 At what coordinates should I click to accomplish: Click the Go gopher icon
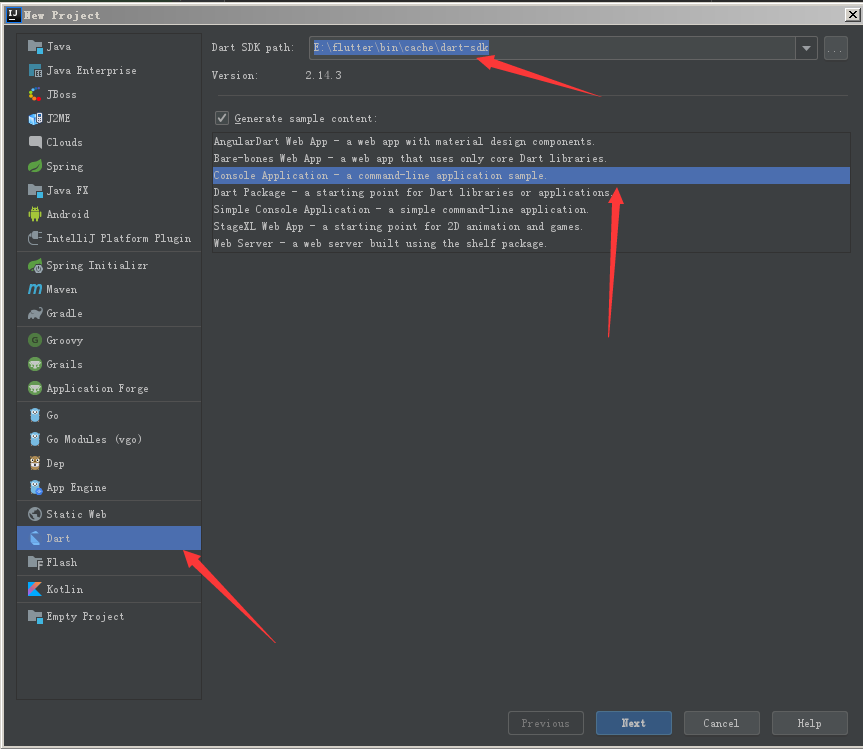35,415
